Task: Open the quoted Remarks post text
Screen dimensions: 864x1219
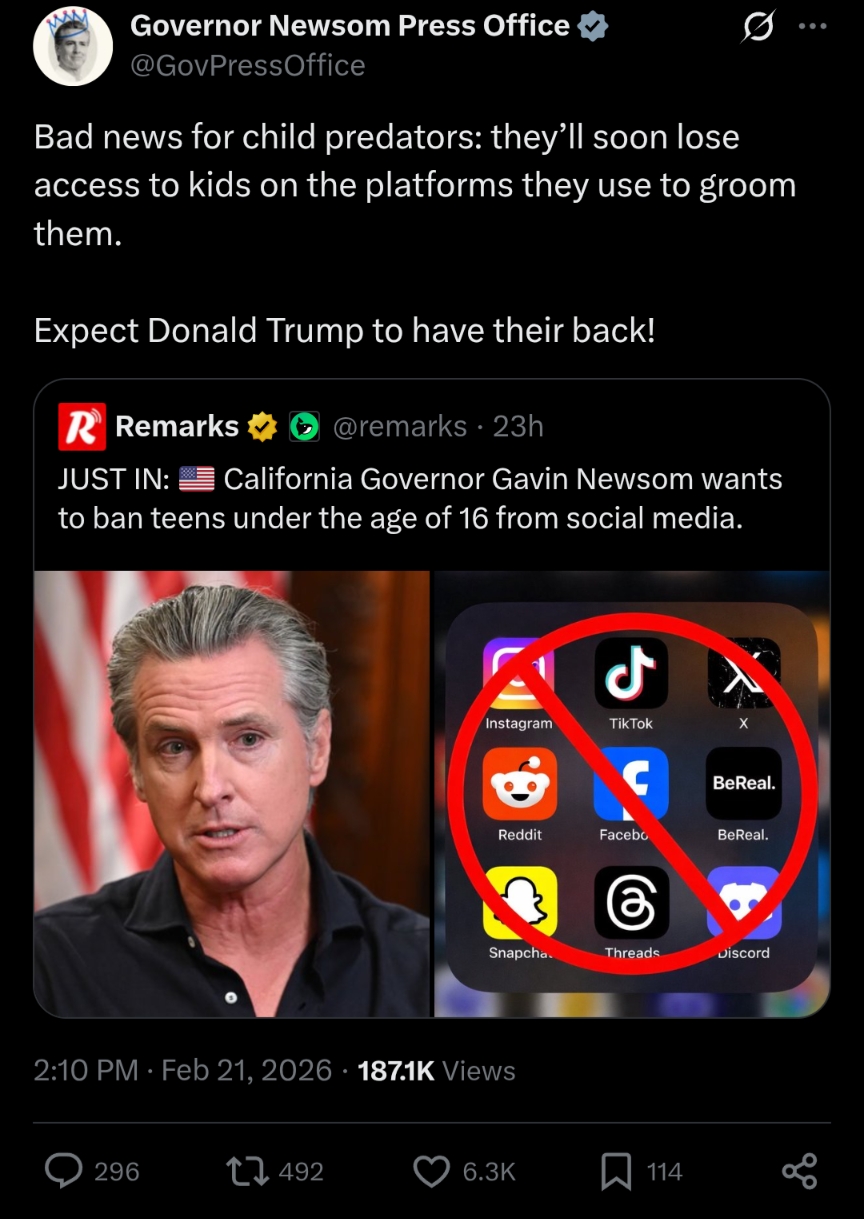Action: coord(420,499)
